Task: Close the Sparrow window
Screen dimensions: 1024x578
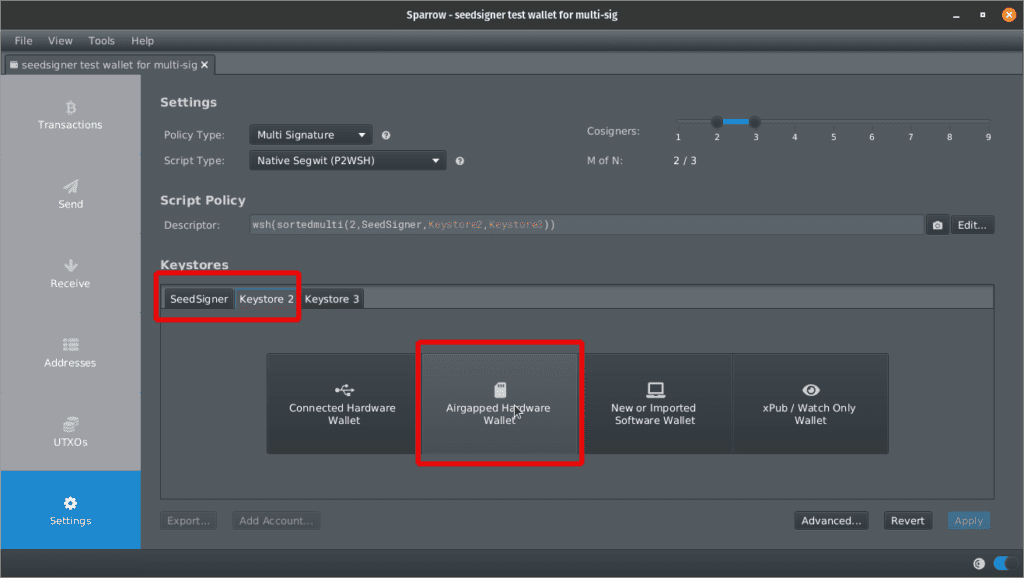Action: pyautogui.click(x=1009, y=15)
